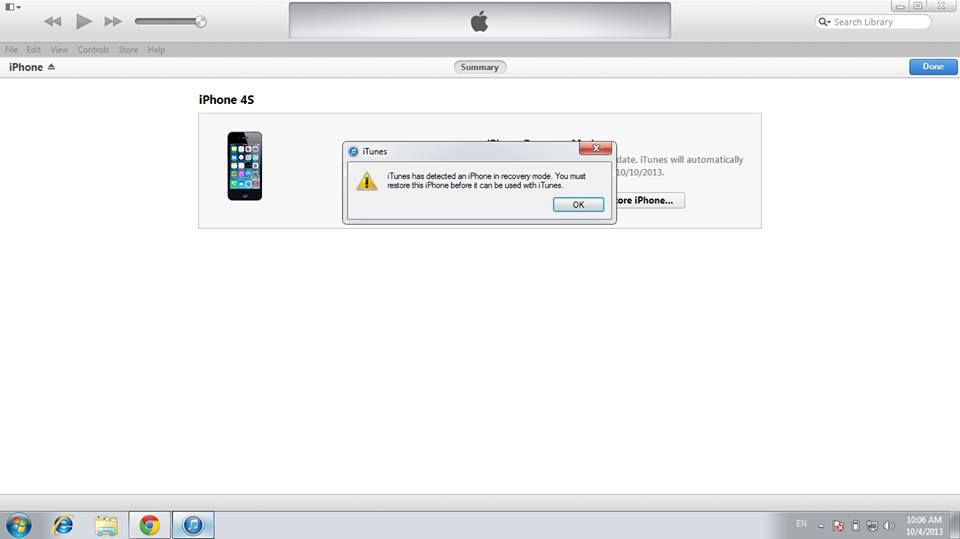Show hidden system tray icons

pyautogui.click(x=821, y=526)
